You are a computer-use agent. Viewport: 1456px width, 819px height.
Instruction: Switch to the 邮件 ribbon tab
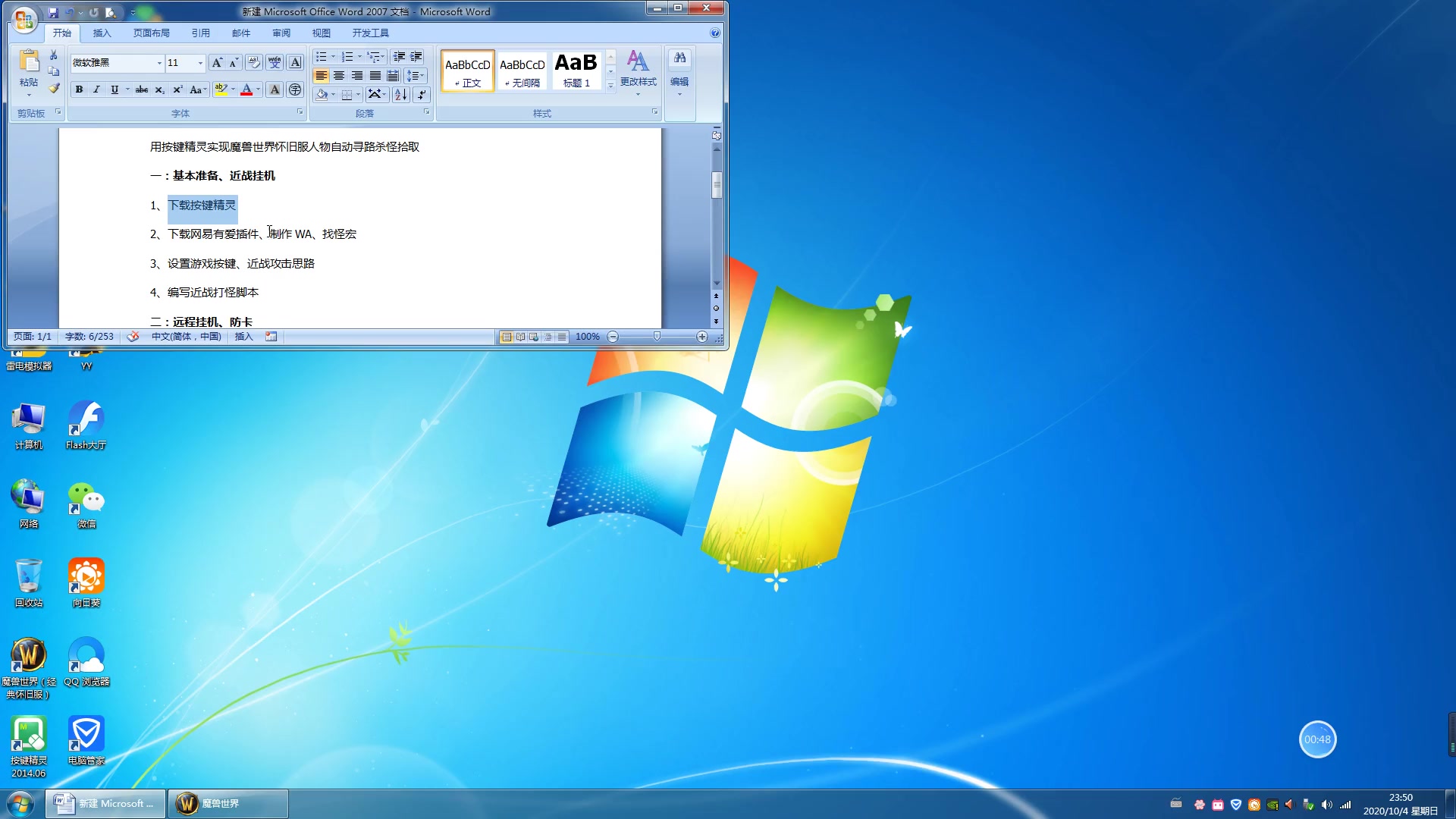click(241, 33)
